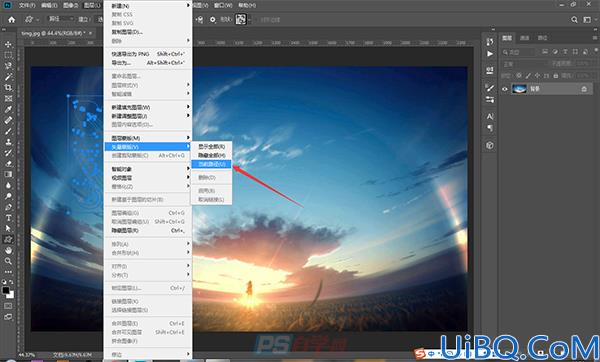This screenshot has height=362, width=600.
Task: Select the Frame tool
Action: pyautogui.click(x=8, y=98)
